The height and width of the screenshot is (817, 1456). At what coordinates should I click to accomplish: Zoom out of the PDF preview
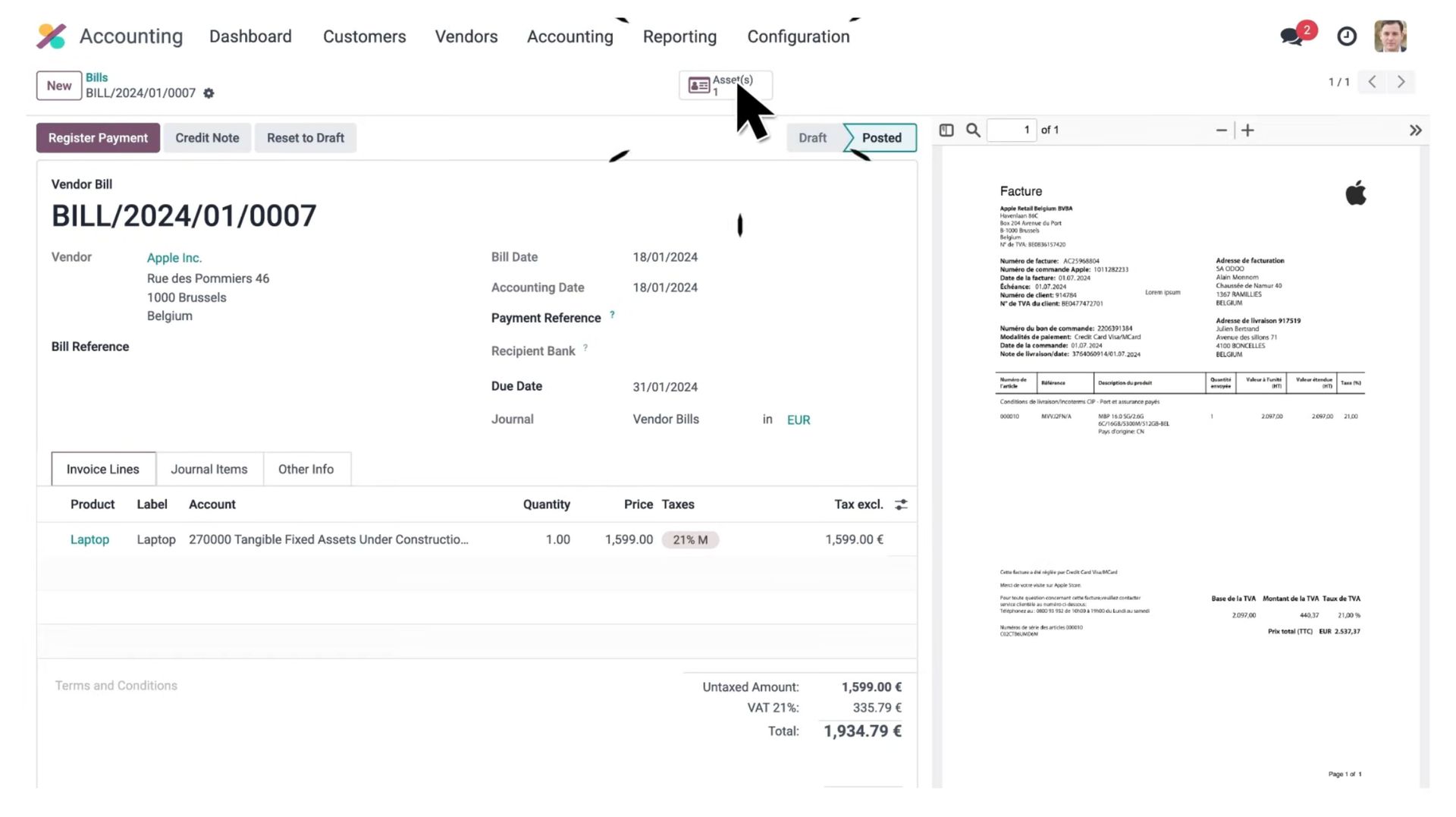1221,130
